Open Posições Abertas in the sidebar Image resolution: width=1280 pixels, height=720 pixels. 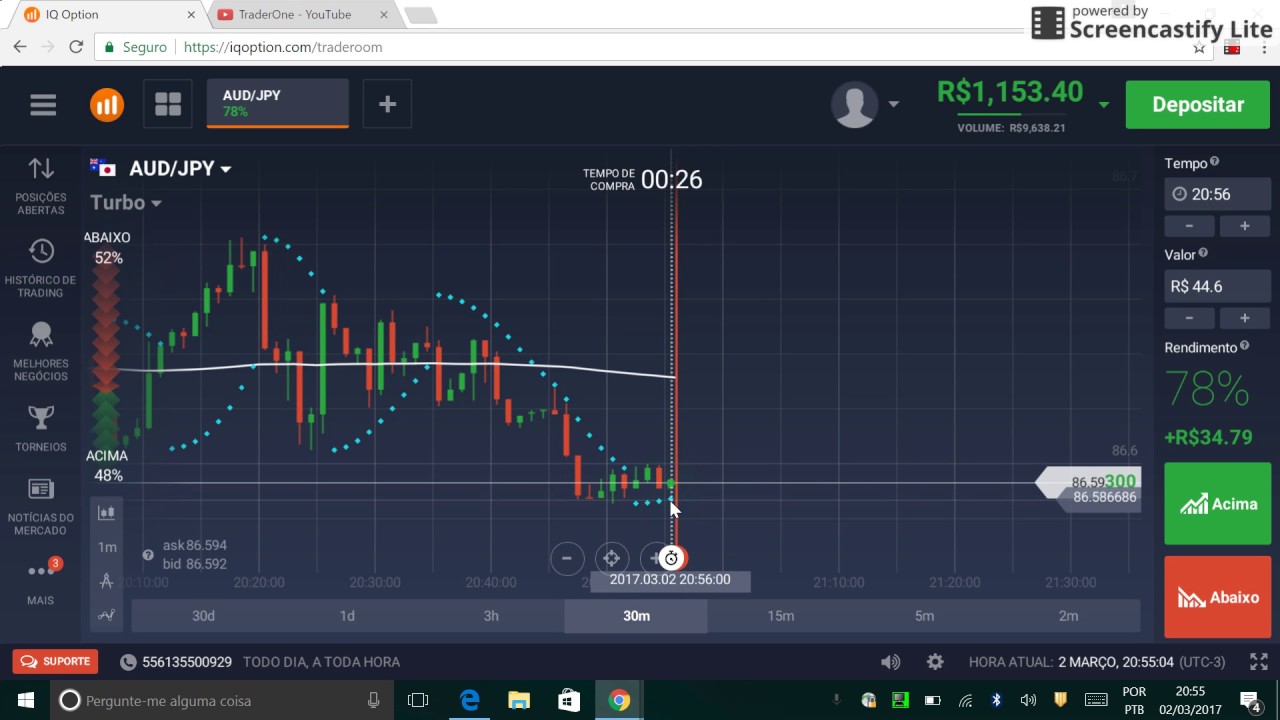click(x=41, y=186)
